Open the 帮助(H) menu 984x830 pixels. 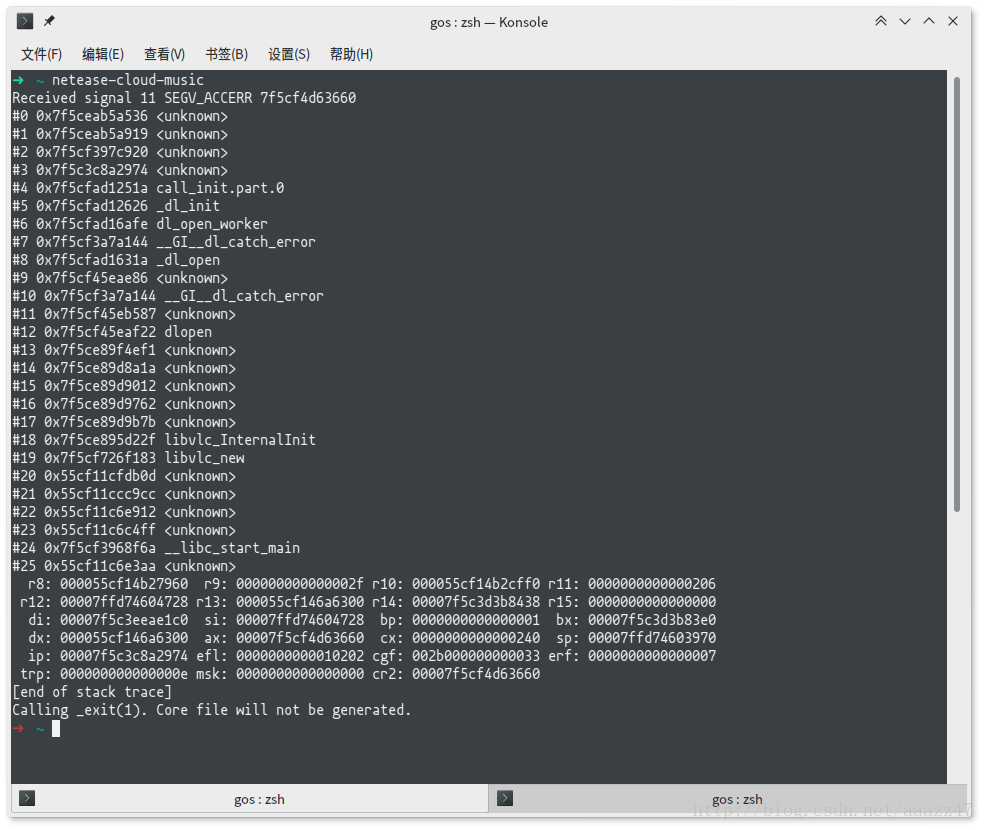[351, 55]
